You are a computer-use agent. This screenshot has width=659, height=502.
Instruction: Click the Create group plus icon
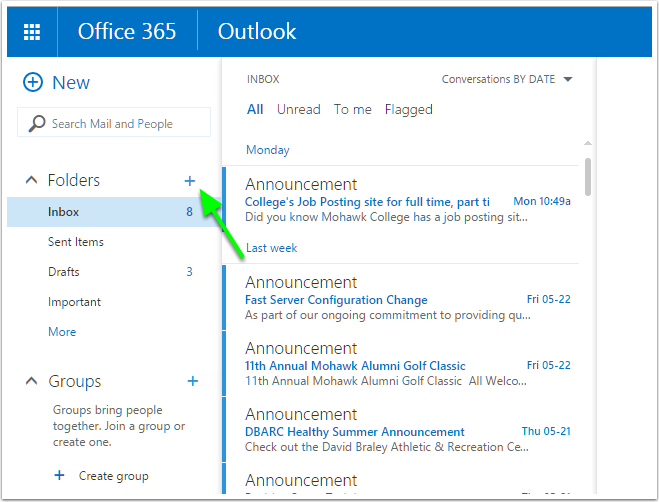pyautogui.click(x=59, y=476)
